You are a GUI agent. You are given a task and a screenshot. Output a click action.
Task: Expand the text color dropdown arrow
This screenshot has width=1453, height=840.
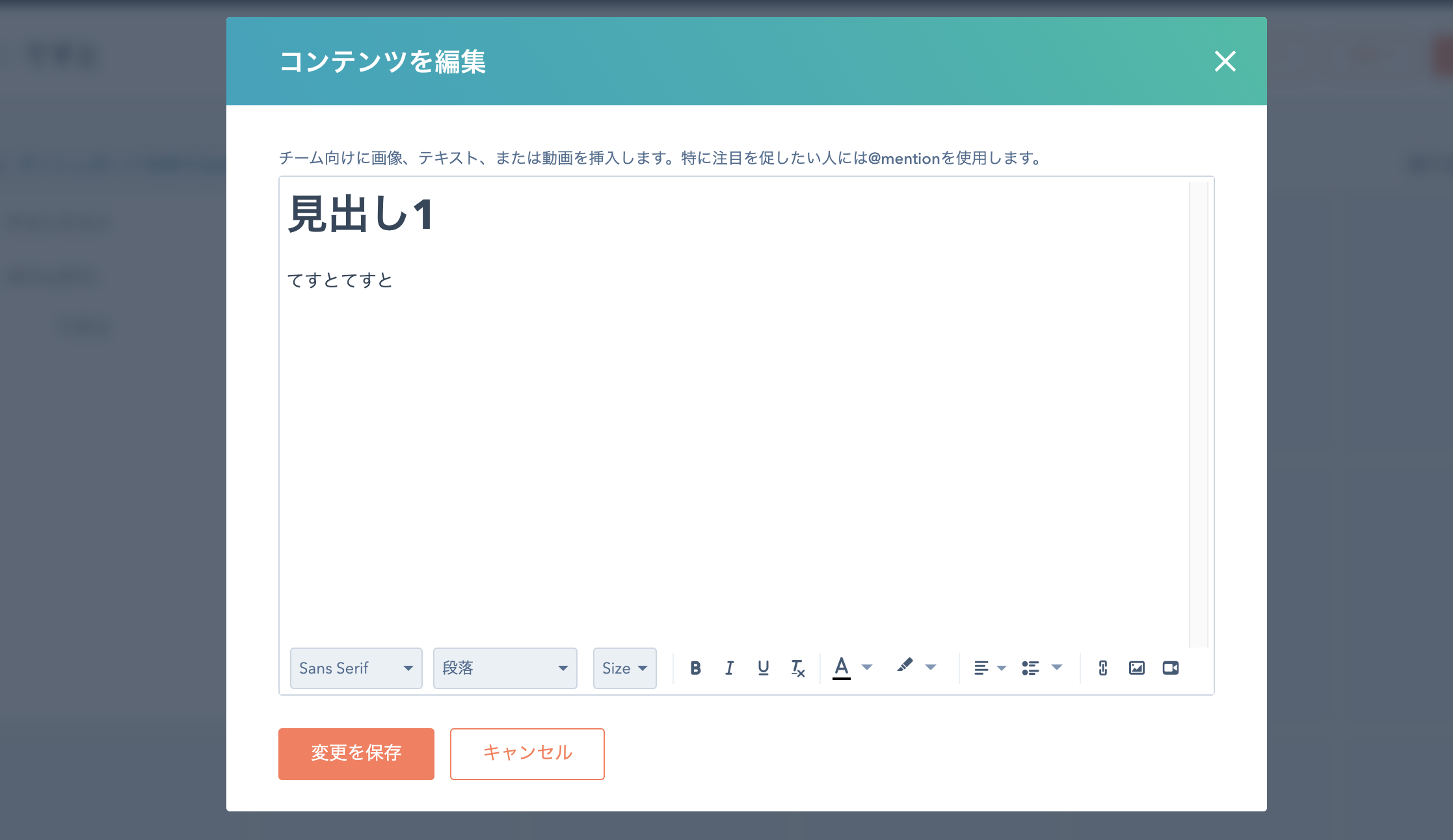pyautogui.click(x=867, y=667)
